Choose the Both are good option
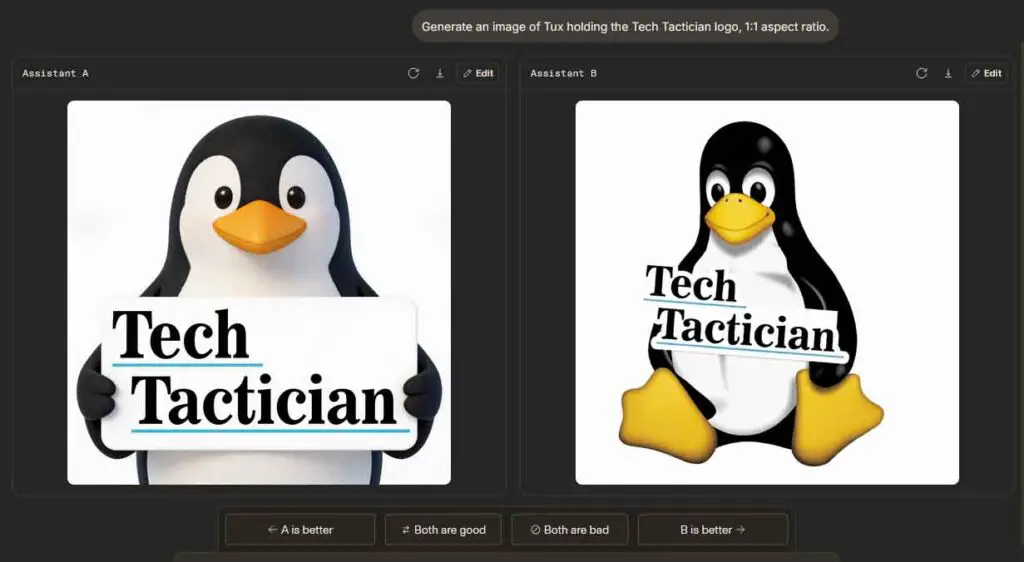The width and height of the screenshot is (1024, 562). coord(443,530)
